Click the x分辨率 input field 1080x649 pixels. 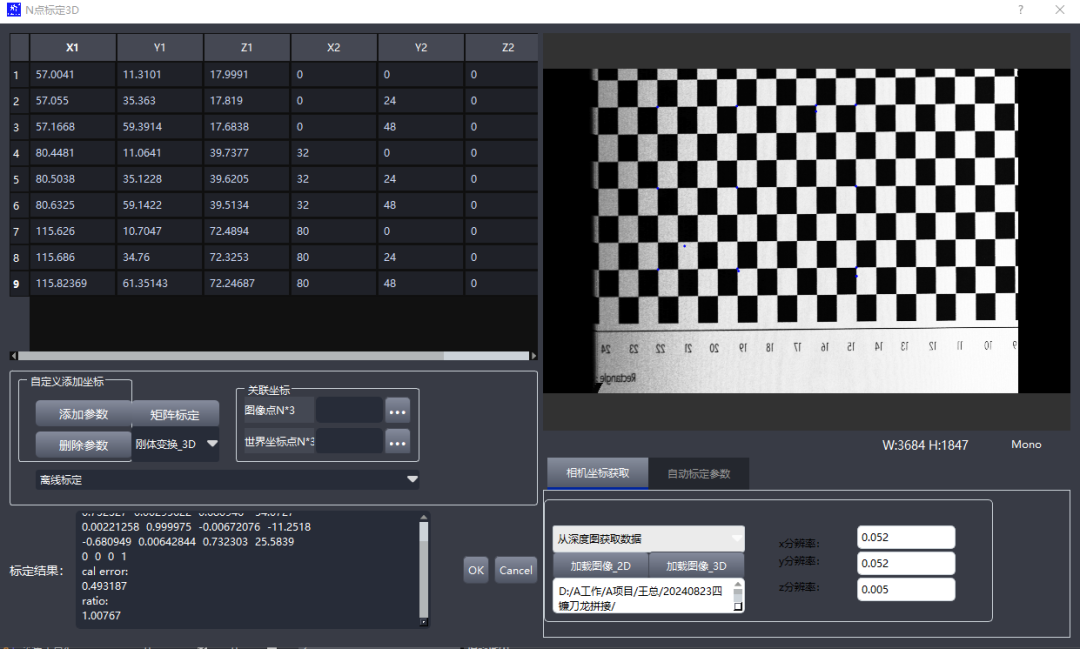(905, 537)
